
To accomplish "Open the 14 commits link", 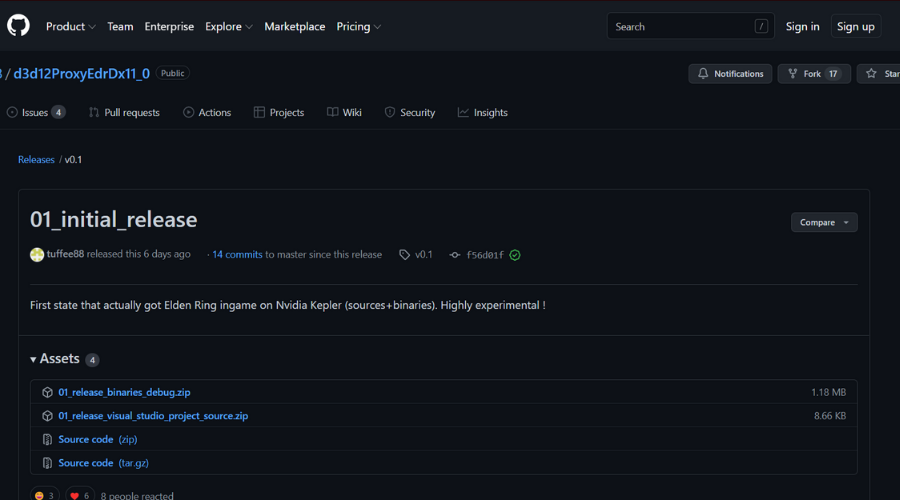I will pyautogui.click(x=237, y=254).
